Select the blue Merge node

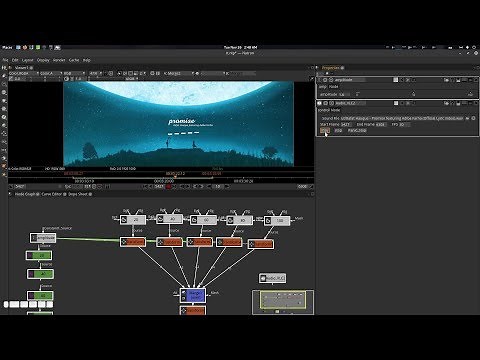coord(193,296)
